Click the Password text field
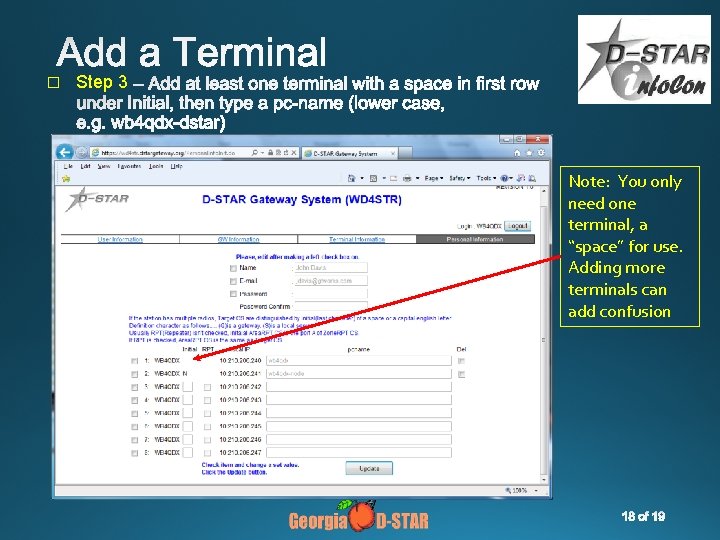 point(331,293)
